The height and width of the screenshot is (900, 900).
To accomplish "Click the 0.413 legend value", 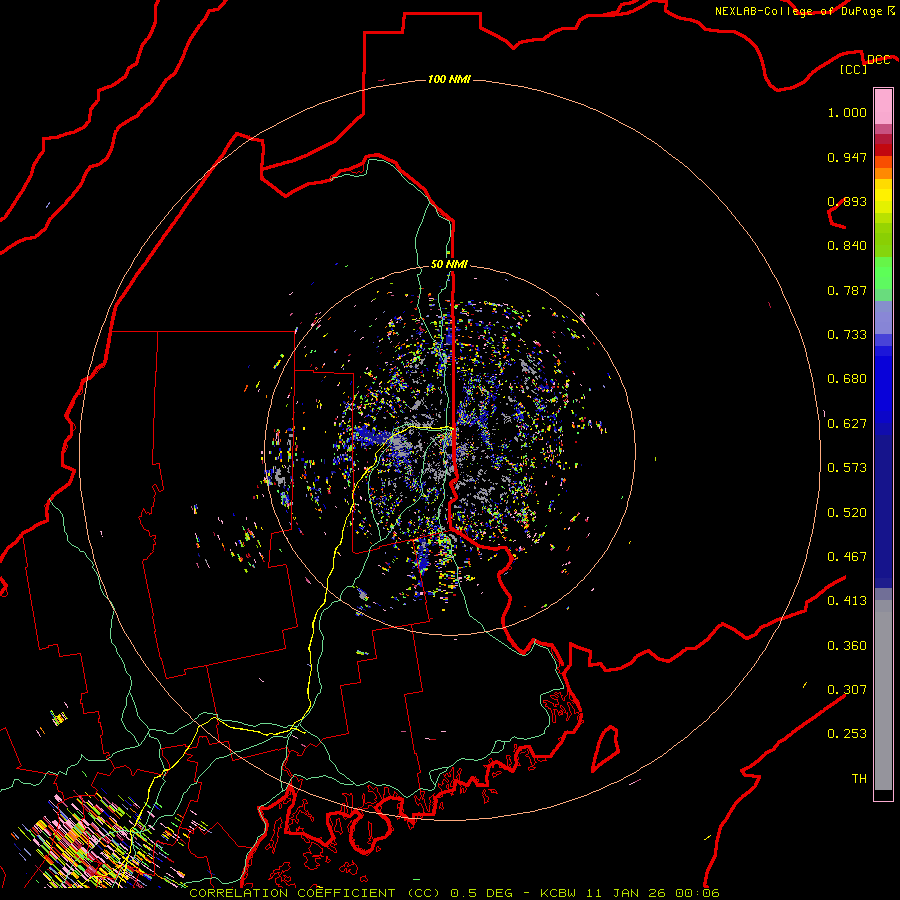I will 847,601.
